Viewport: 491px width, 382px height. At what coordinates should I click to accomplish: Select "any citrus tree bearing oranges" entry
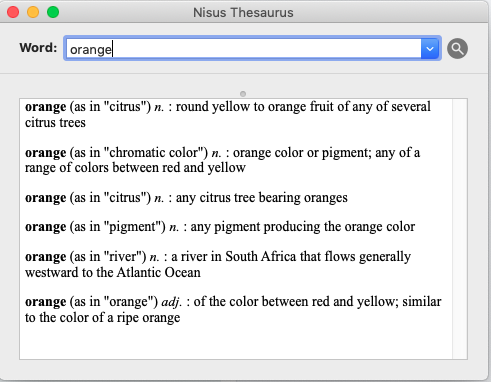pyautogui.click(x=186, y=198)
